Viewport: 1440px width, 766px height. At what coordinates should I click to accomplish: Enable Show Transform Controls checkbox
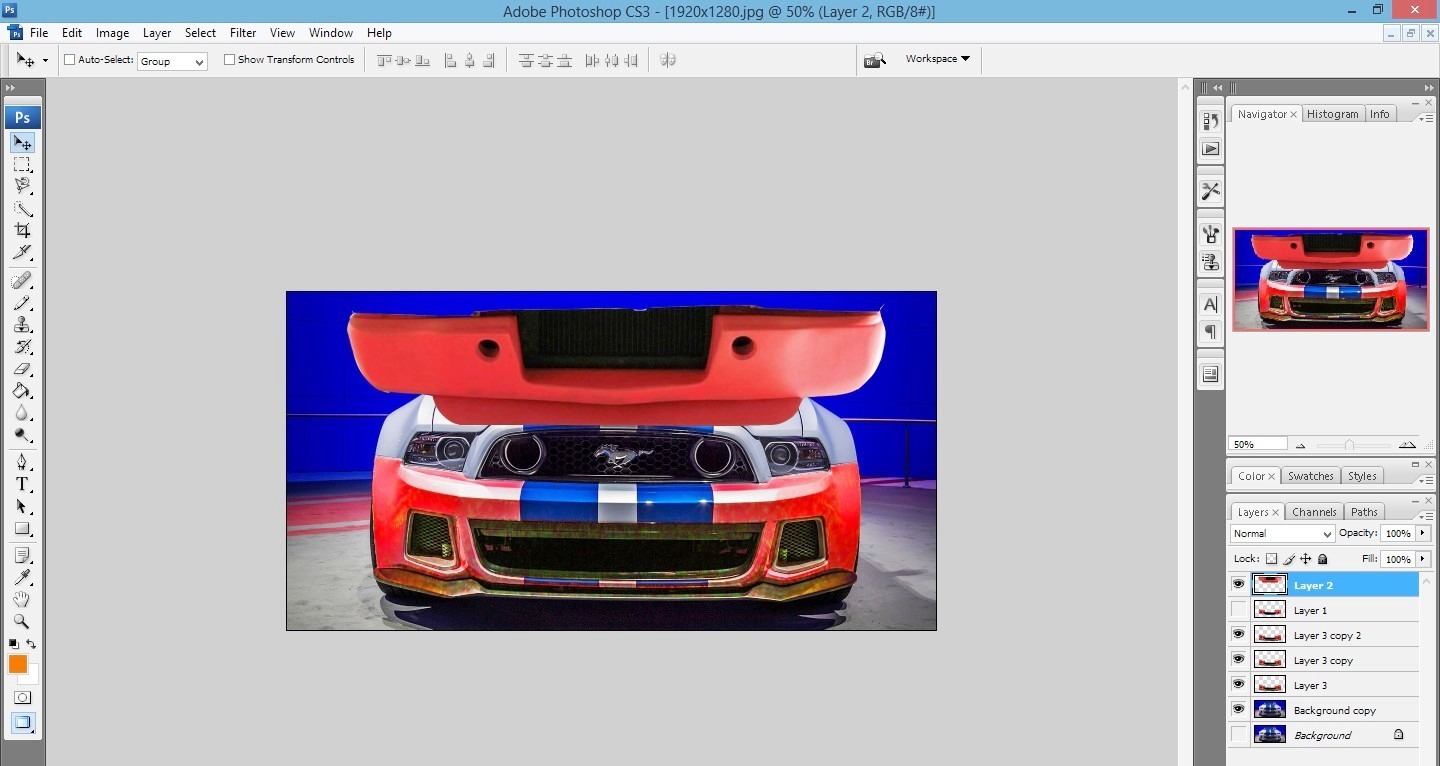click(229, 60)
